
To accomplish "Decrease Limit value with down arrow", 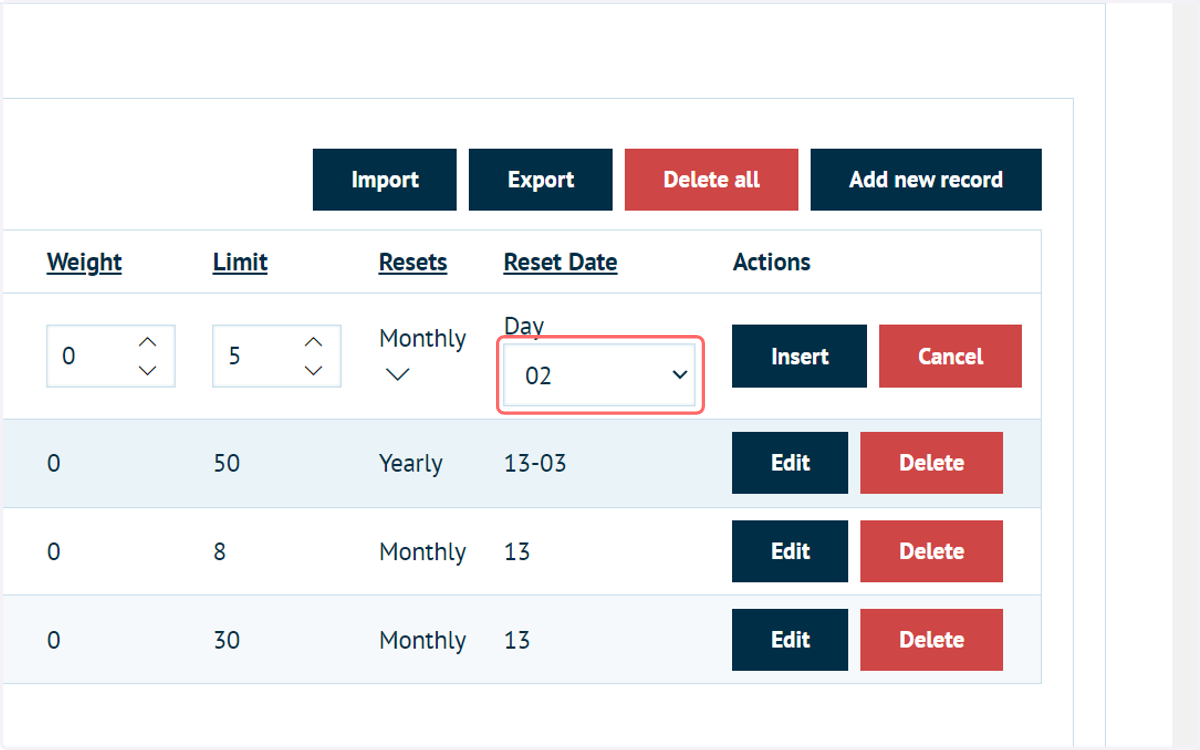I will tap(314, 371).
